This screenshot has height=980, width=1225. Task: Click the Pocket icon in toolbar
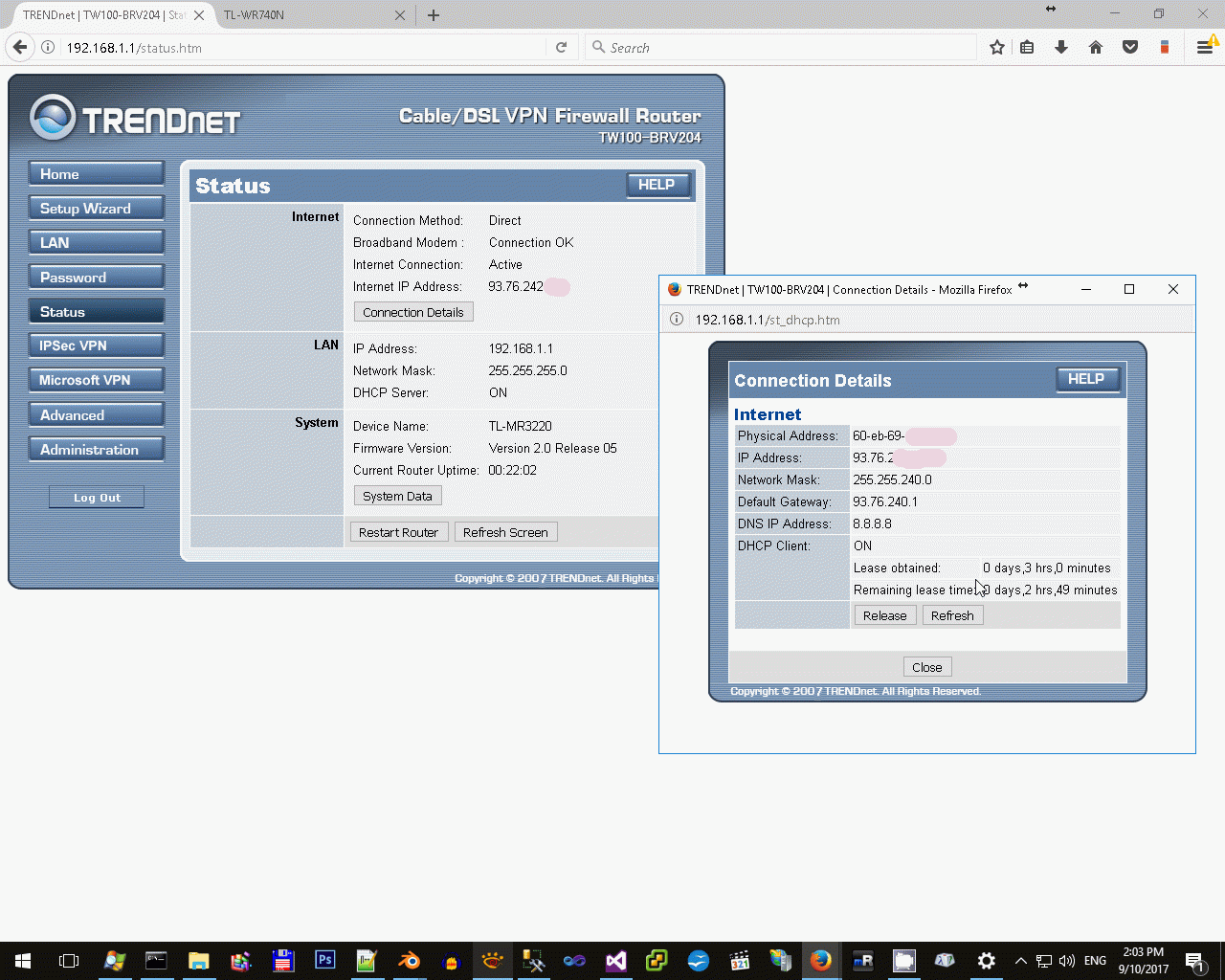click(1130, 47)
